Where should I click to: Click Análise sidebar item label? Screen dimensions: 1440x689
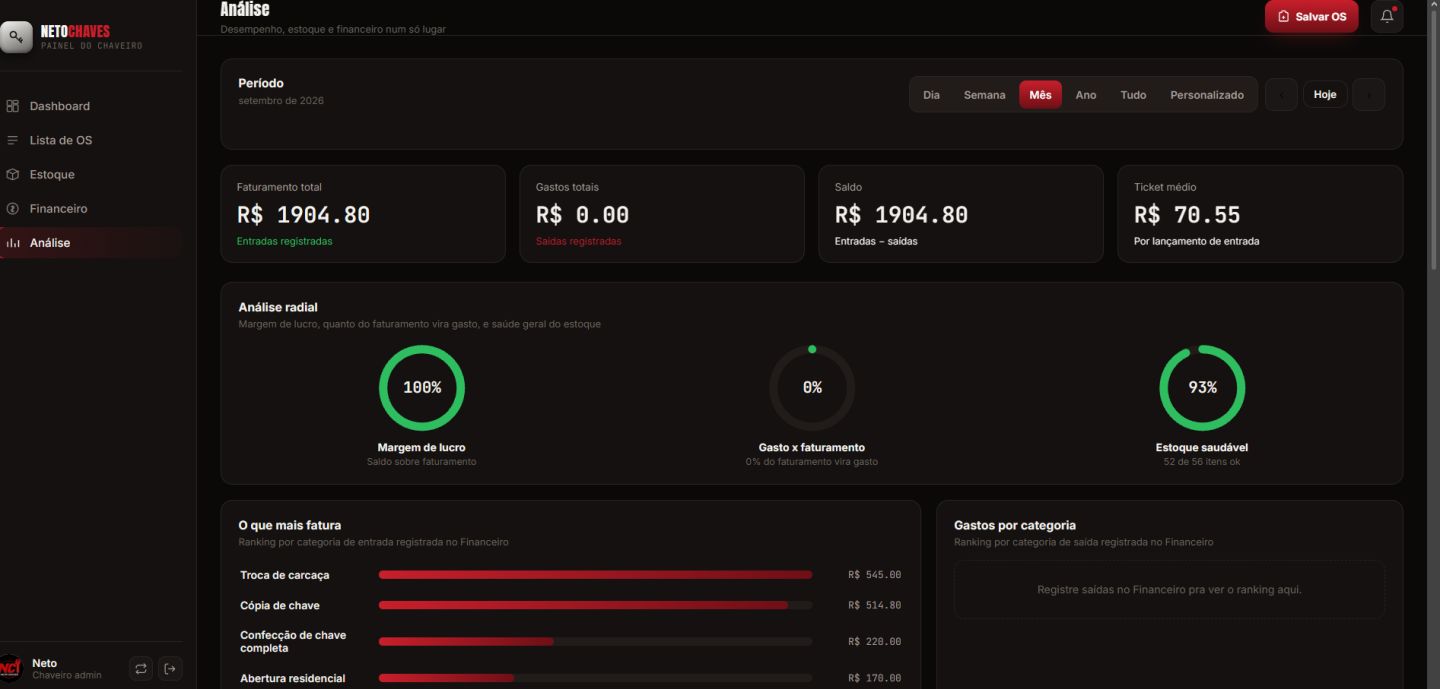[x=50, y=243]
